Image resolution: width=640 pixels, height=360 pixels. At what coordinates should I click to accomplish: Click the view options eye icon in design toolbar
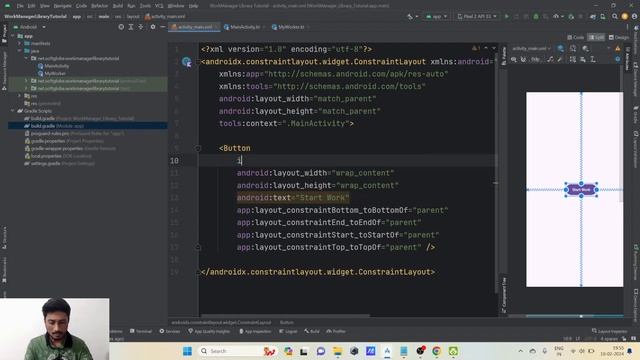coord(514,60)
